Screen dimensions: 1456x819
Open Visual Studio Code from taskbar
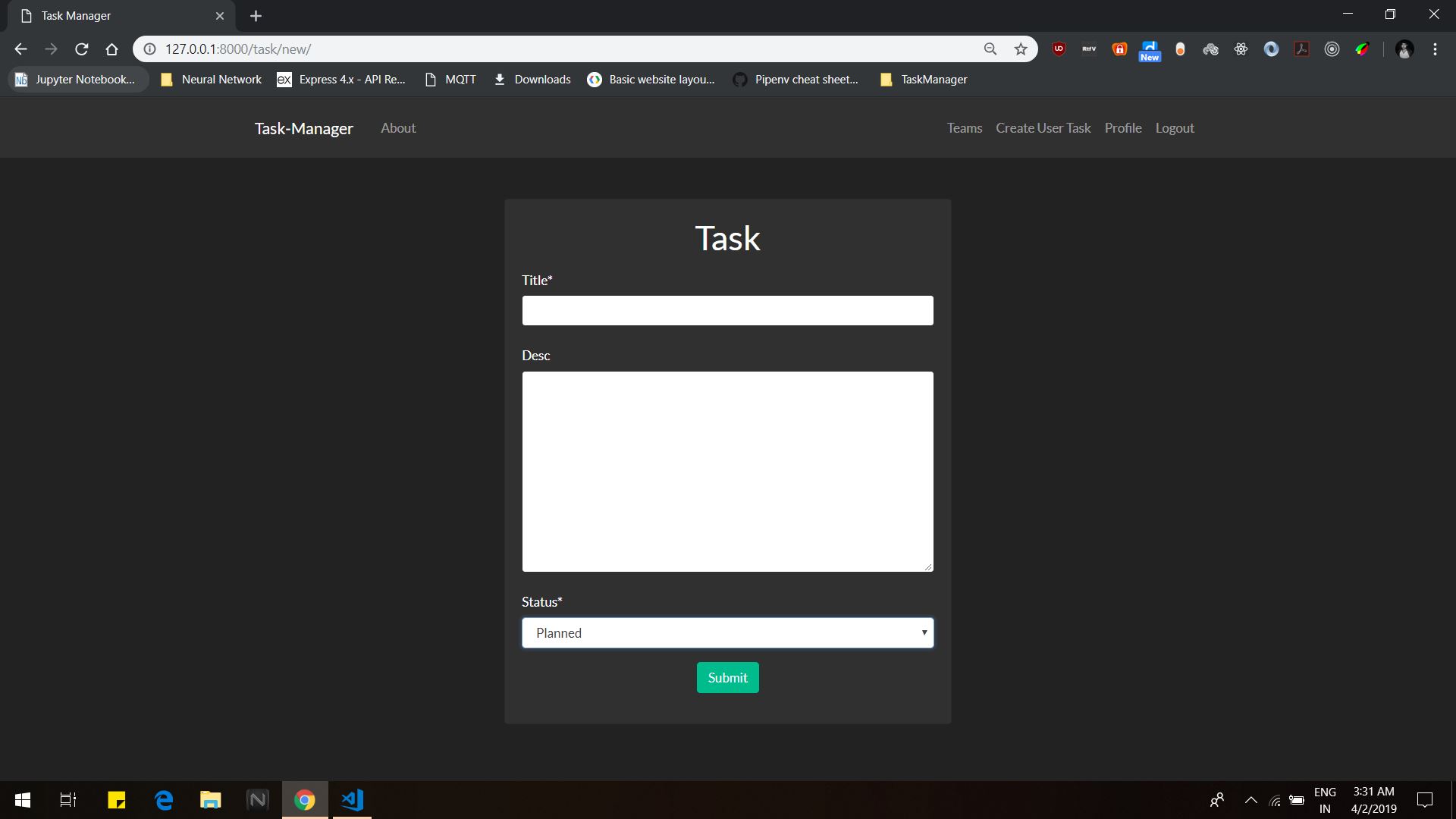point(352,800)
